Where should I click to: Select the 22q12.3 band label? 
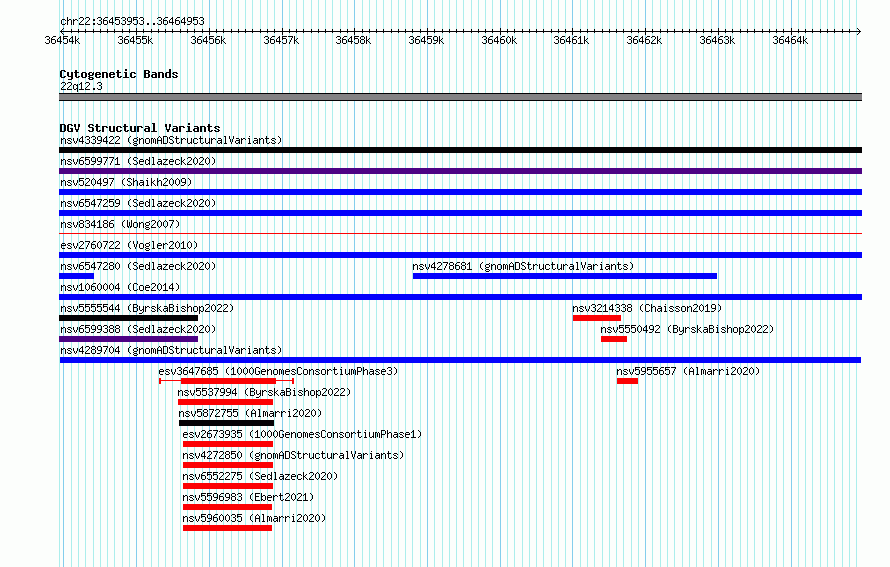(x=81, y=86)
